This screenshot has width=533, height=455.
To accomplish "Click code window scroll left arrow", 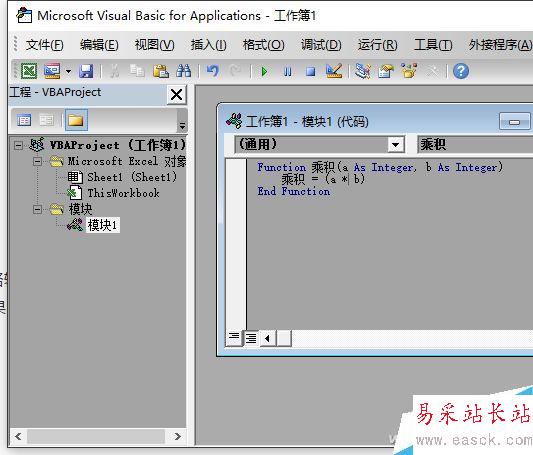I will click(268, 338).
